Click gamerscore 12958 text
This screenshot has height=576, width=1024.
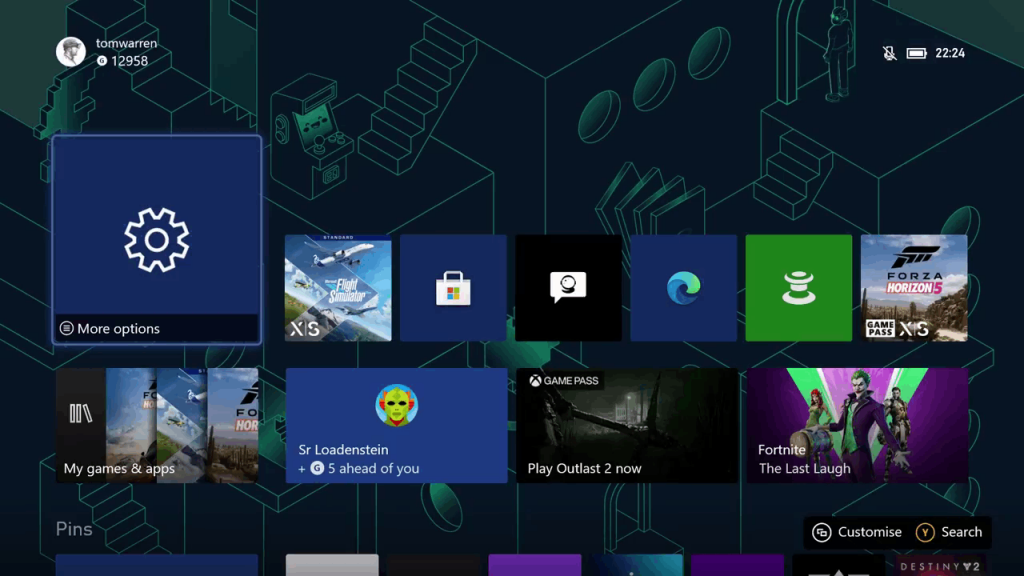(129, 61)
